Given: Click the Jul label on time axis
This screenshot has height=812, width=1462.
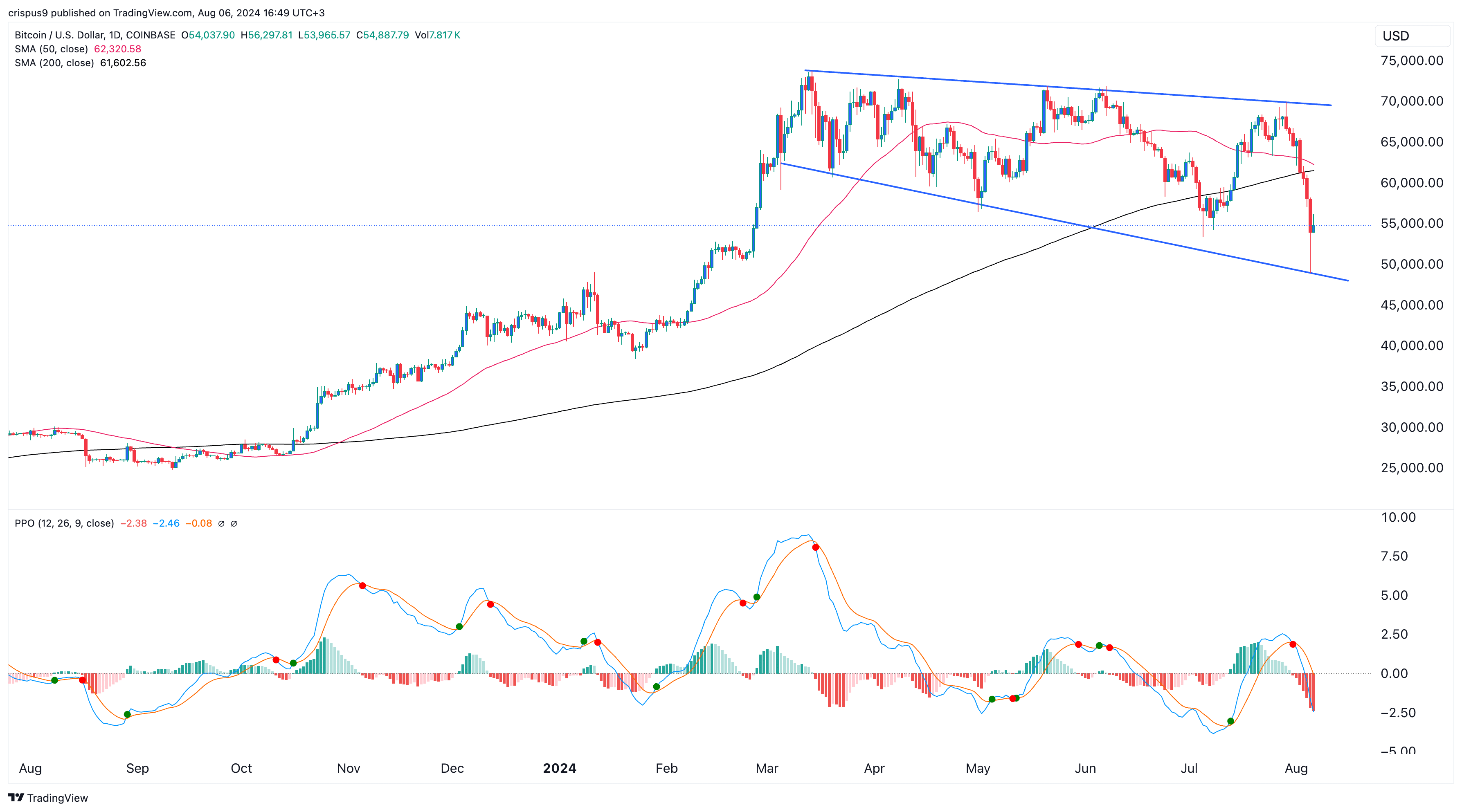Looking at the screenshot, I should [x=1189, y=768].
